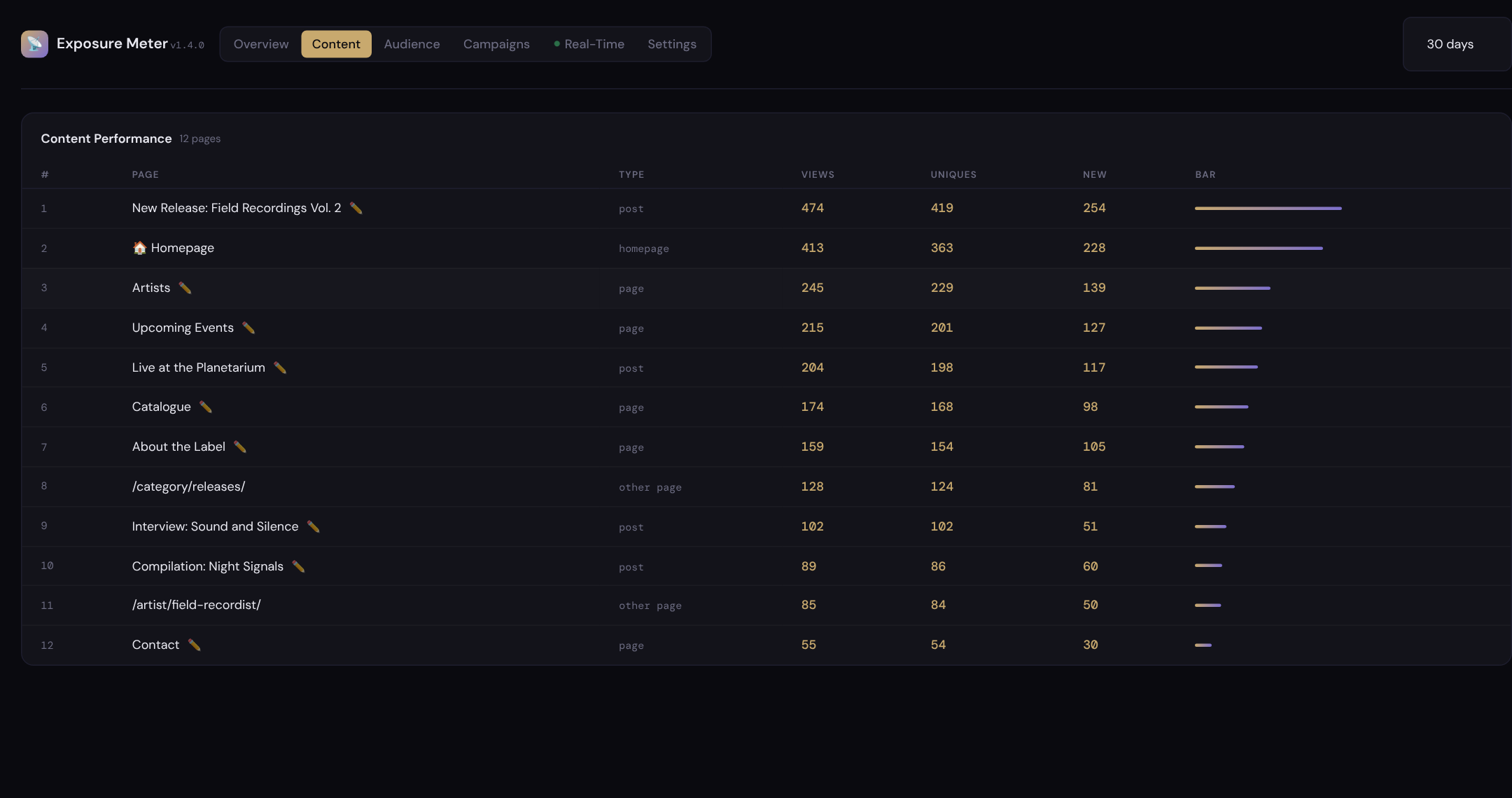Click the NEW column header

coord(1095,174)
